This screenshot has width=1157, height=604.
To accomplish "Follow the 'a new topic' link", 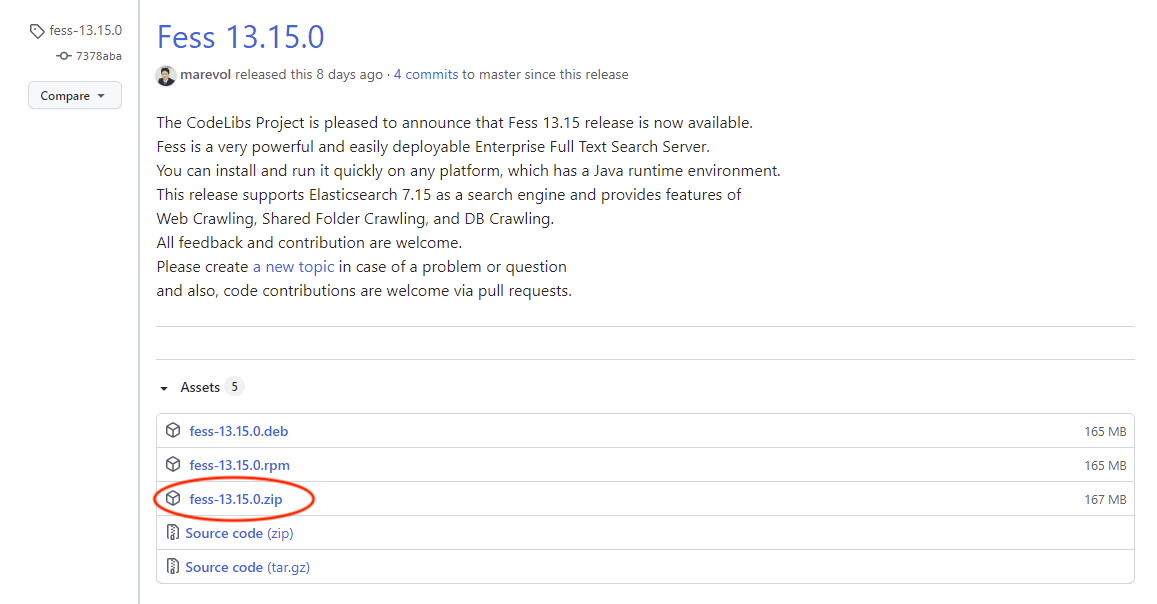I will 293,267.
